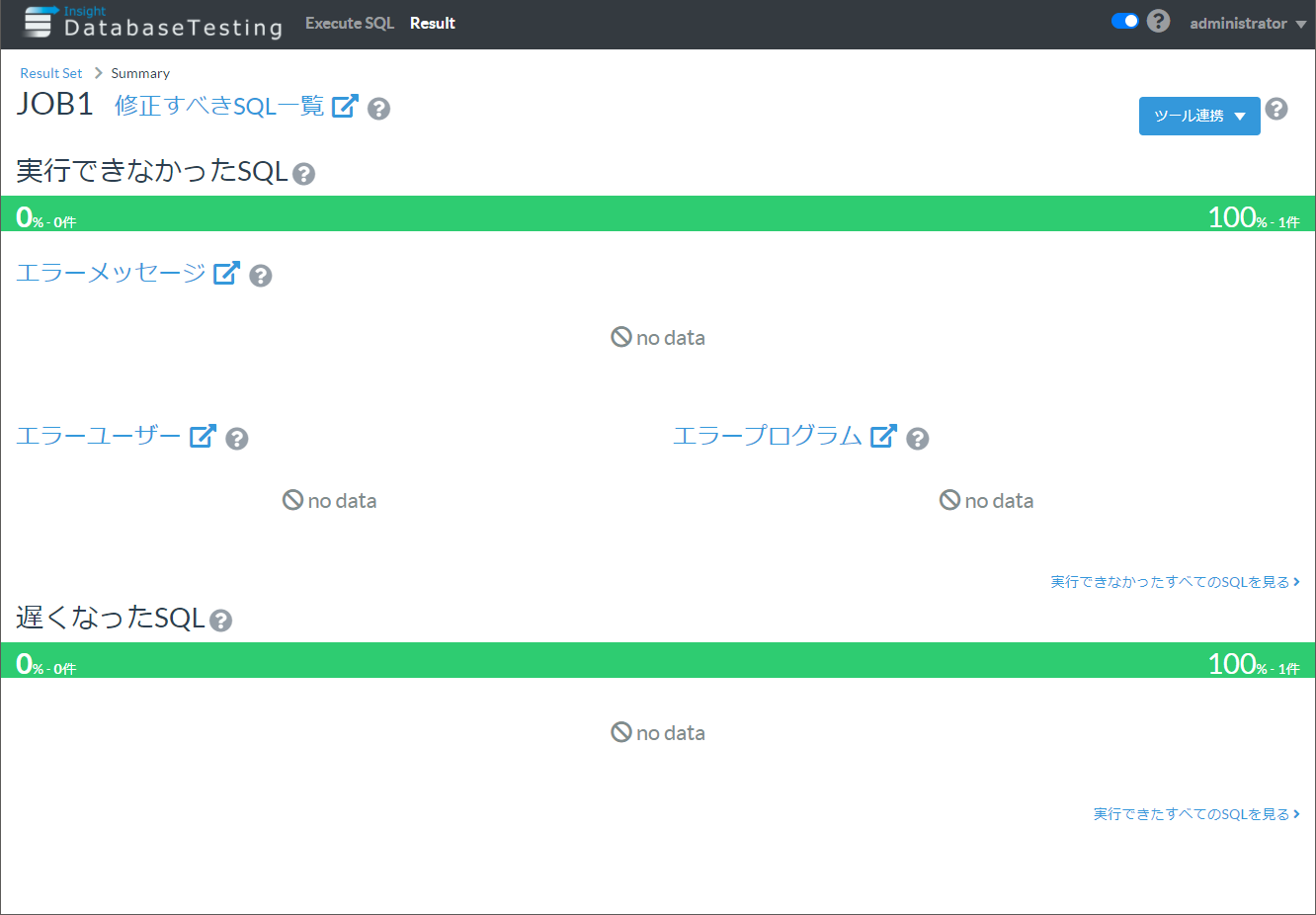Toggle the blue switch in header
Viewport: 1316px width, 915px height.
1125,21
